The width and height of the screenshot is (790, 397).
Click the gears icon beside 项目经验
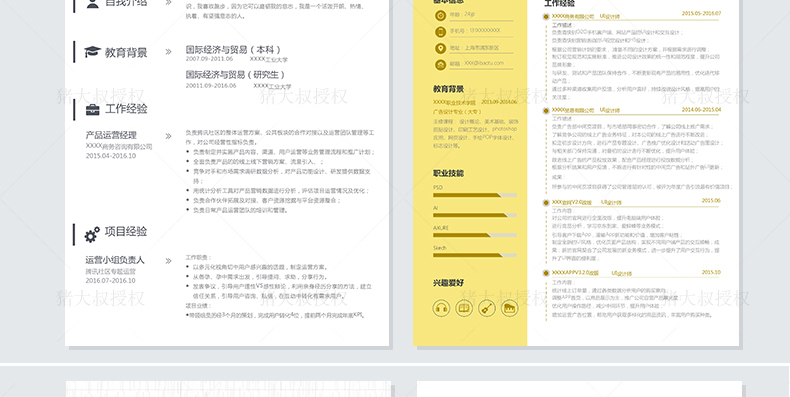(92, 234)
